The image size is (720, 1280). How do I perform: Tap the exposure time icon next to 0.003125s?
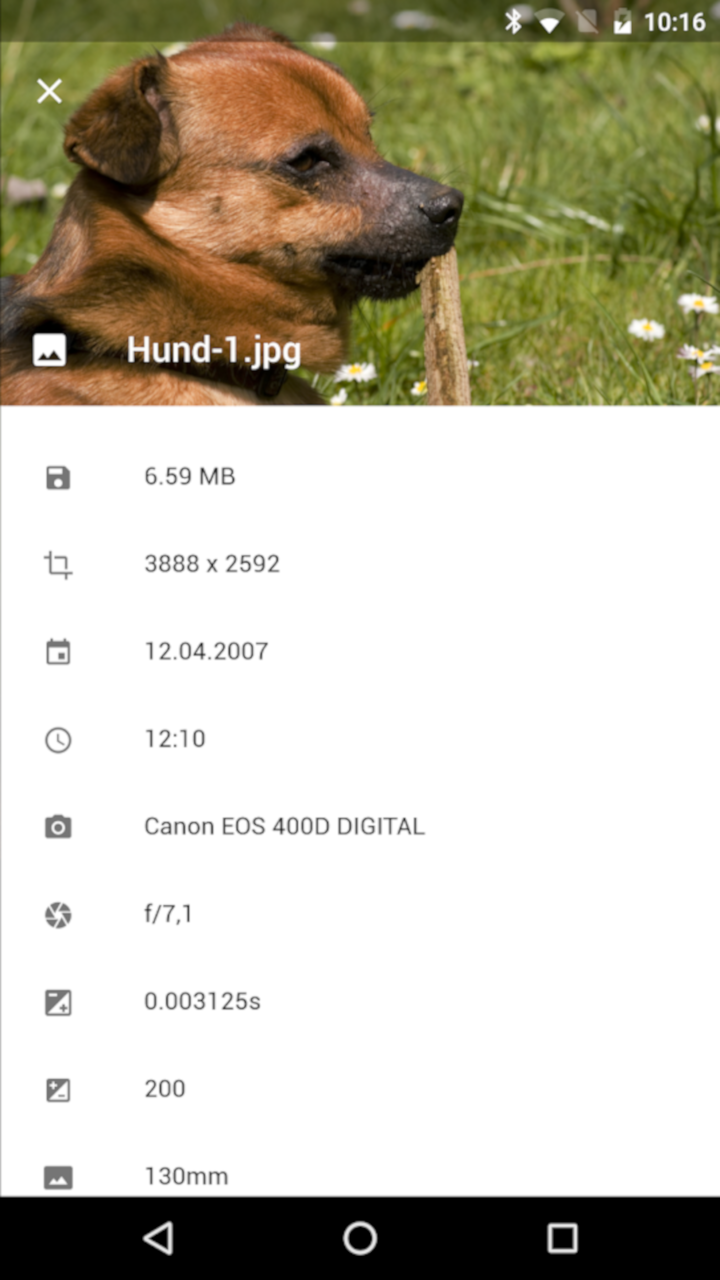tap(58, 1002)
